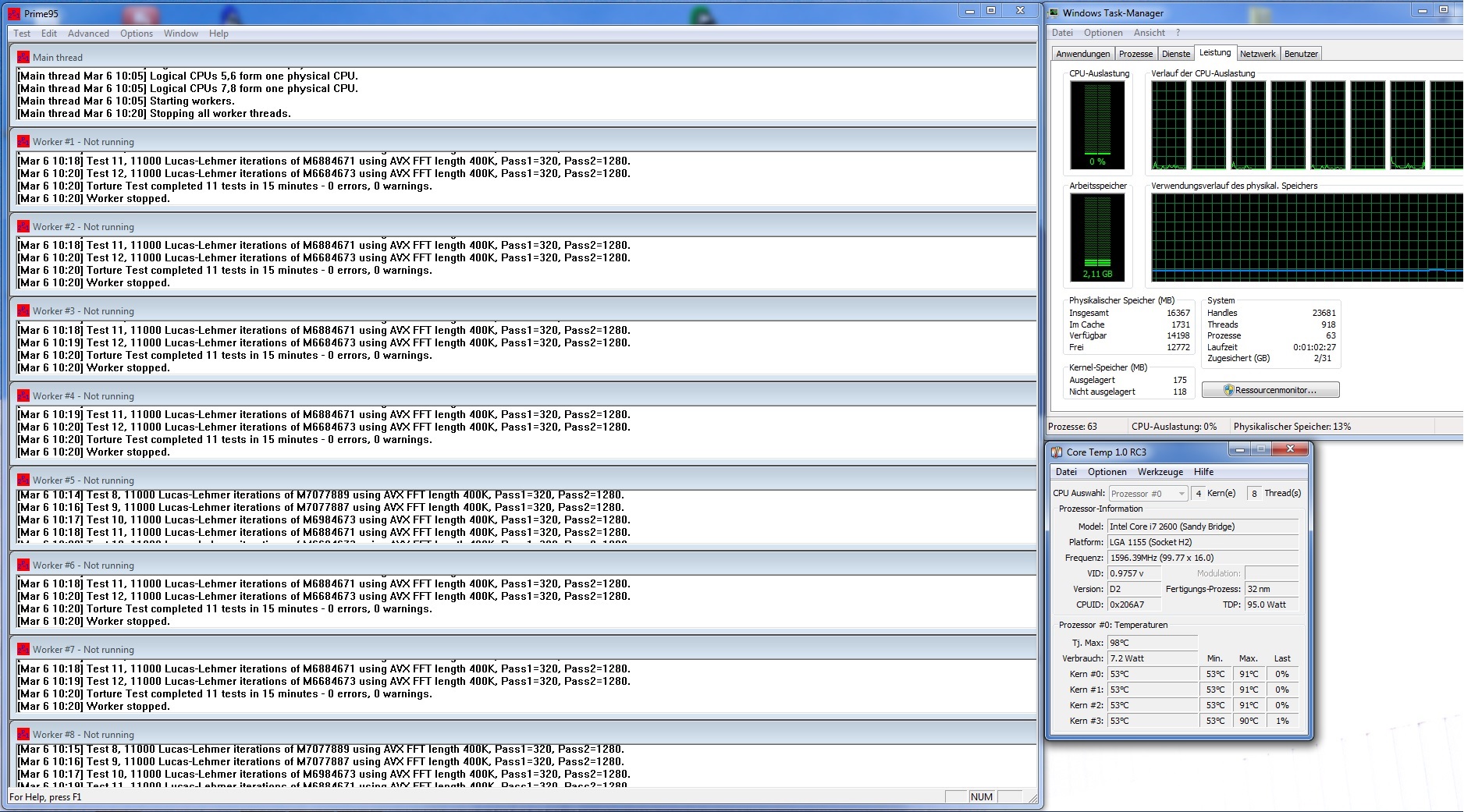Click the Core Temp title bar icon
The image size is (1464, 812).
[x=1057, y=452]
